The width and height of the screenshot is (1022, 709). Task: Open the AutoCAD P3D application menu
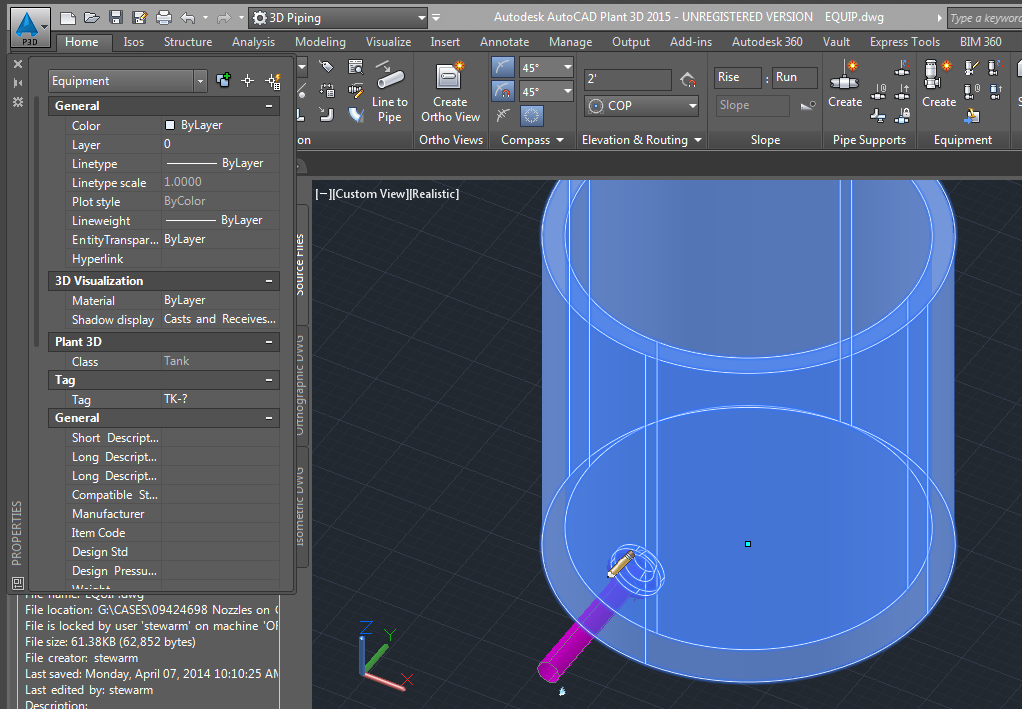(31, 27)
